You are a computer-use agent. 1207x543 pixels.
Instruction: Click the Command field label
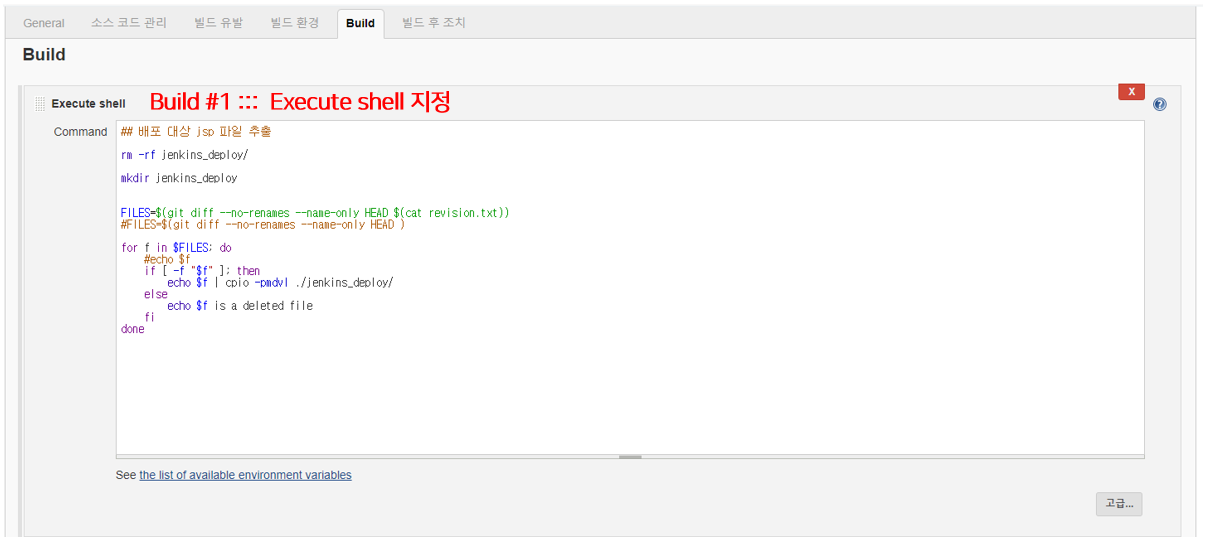pos(80,132)
